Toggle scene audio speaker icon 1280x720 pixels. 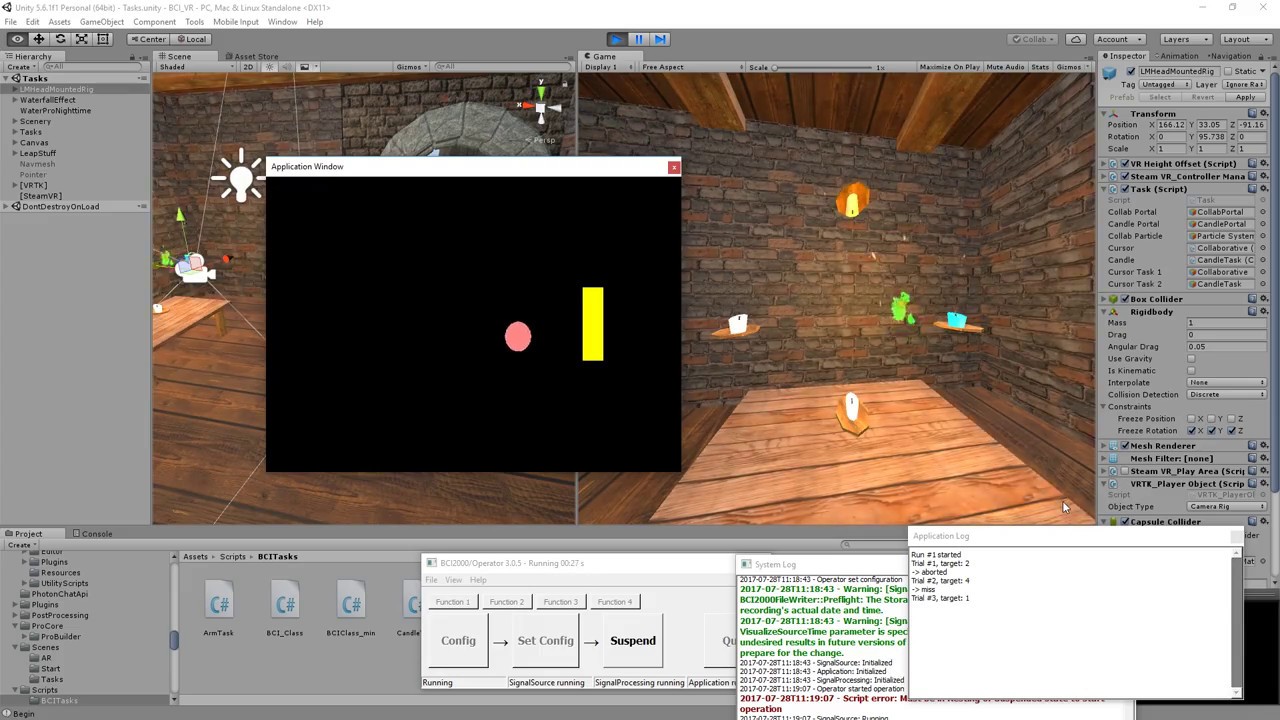[286, 67]
